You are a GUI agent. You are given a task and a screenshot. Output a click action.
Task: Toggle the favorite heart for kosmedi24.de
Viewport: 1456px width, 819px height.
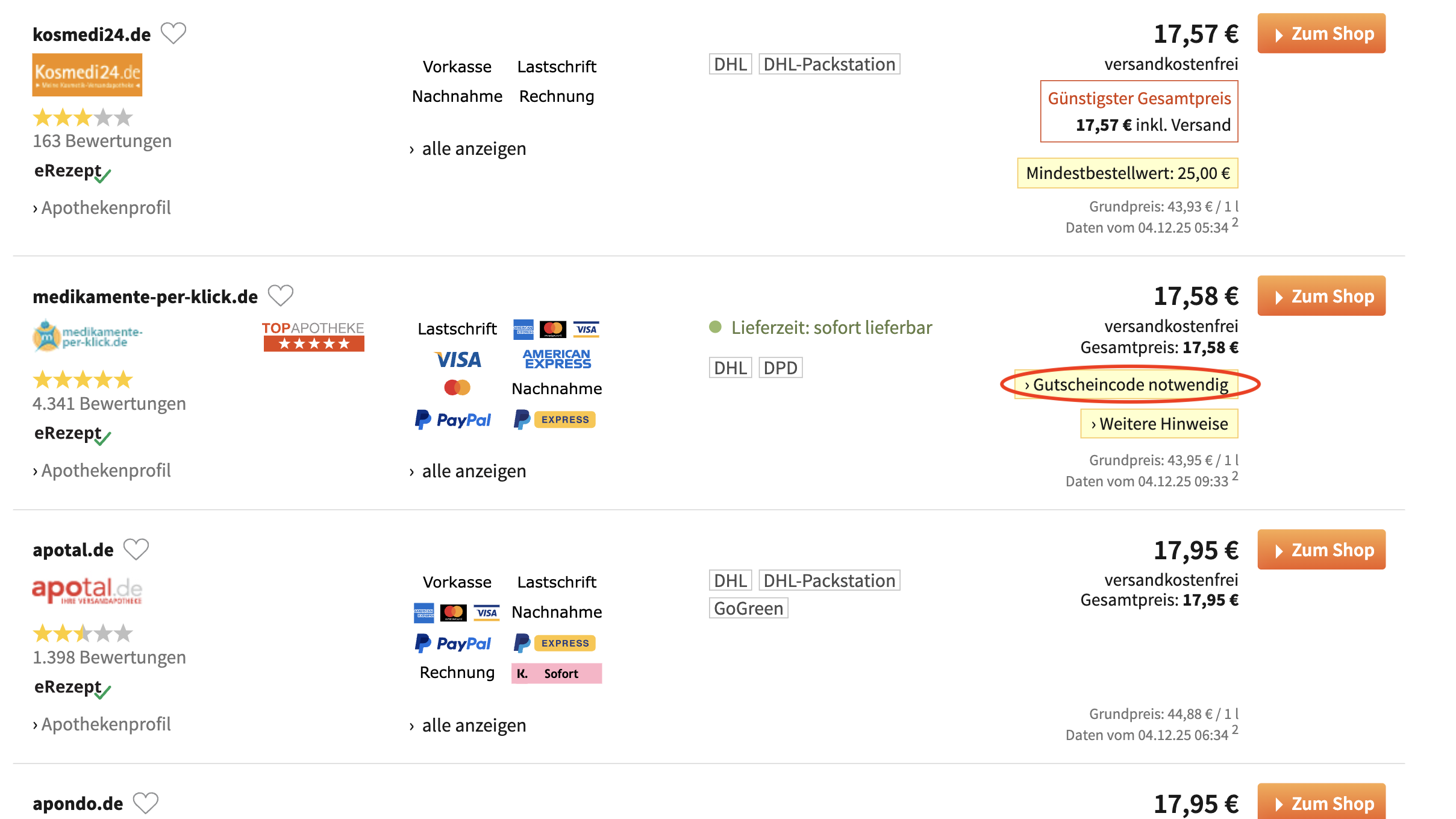[175, 33]
